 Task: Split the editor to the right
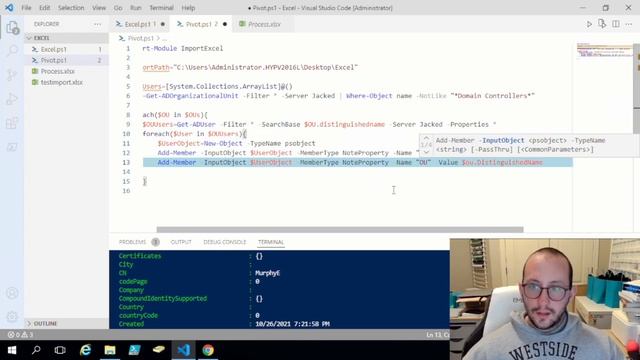(616, 24)
